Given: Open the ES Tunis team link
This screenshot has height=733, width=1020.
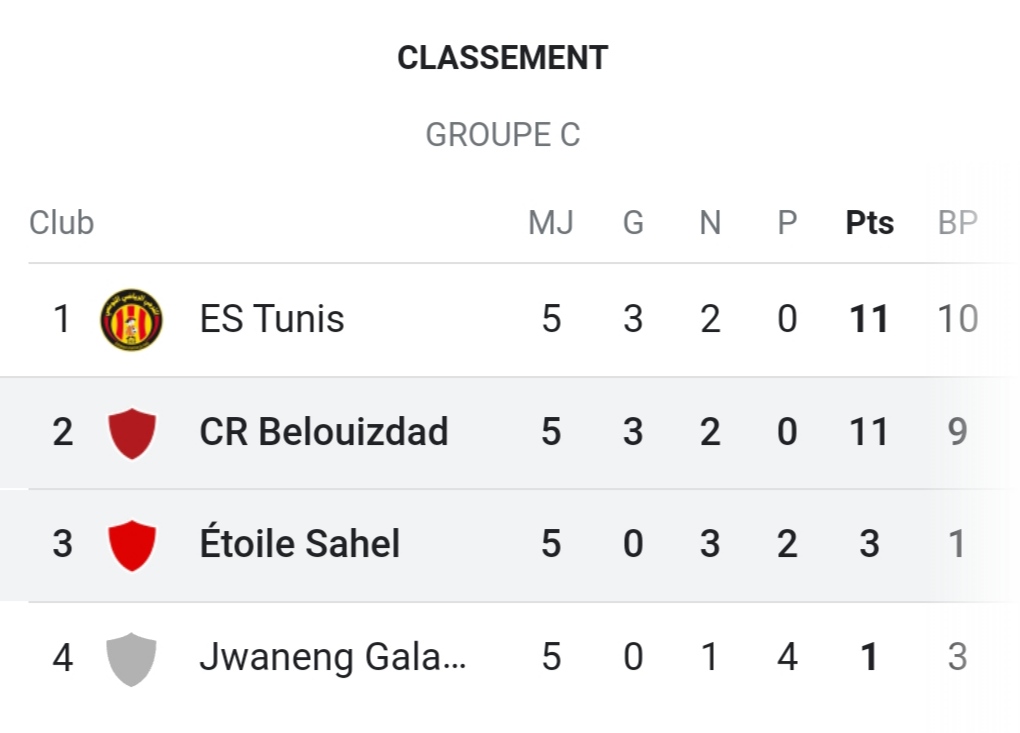Looking at the screenshot, I should point(272,320).
